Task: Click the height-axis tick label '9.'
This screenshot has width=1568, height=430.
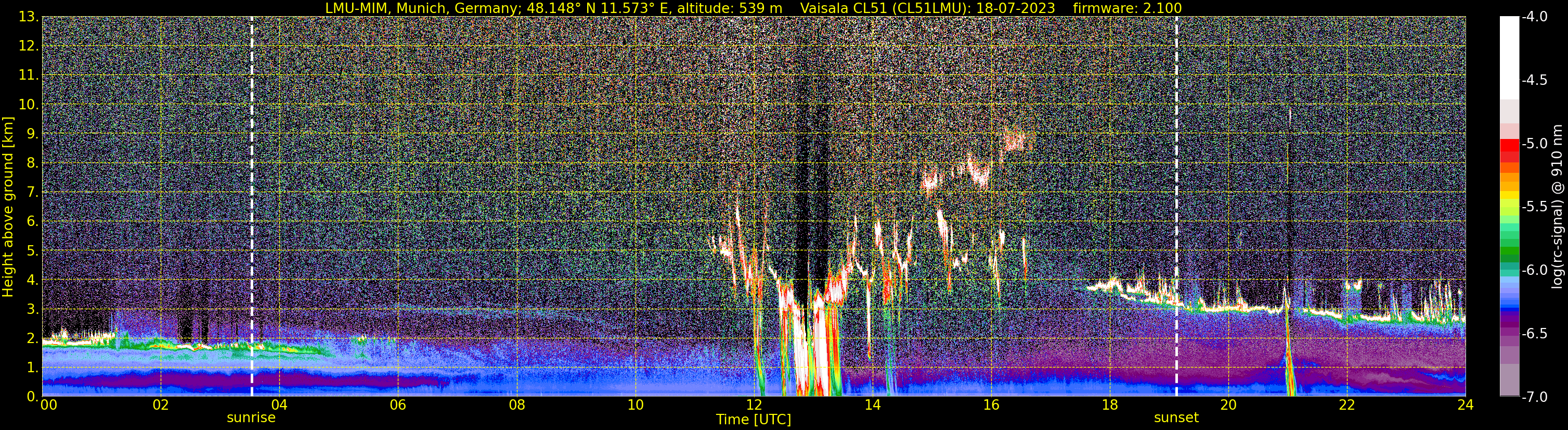Action: pos(32,133)
